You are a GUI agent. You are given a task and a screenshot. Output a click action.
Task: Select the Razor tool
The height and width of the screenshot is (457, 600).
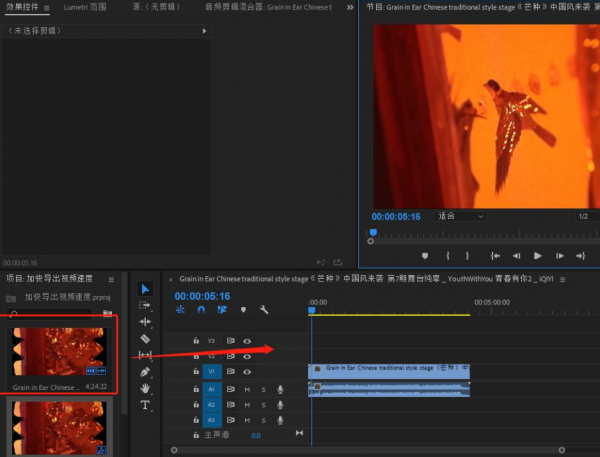pyautogui.click(x=145, y=339)
